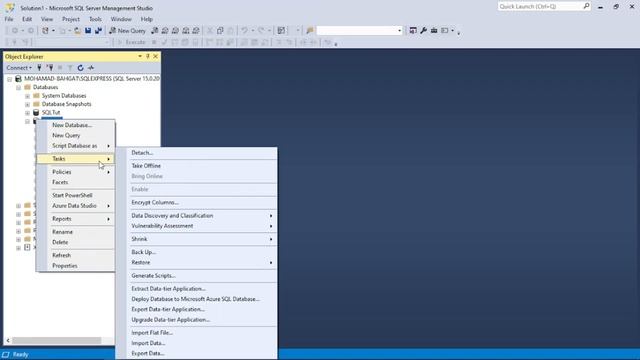Open Data Discovery and Classification submenu
Viewport: 640px width, 360px height.
click(x=196, y=216)
